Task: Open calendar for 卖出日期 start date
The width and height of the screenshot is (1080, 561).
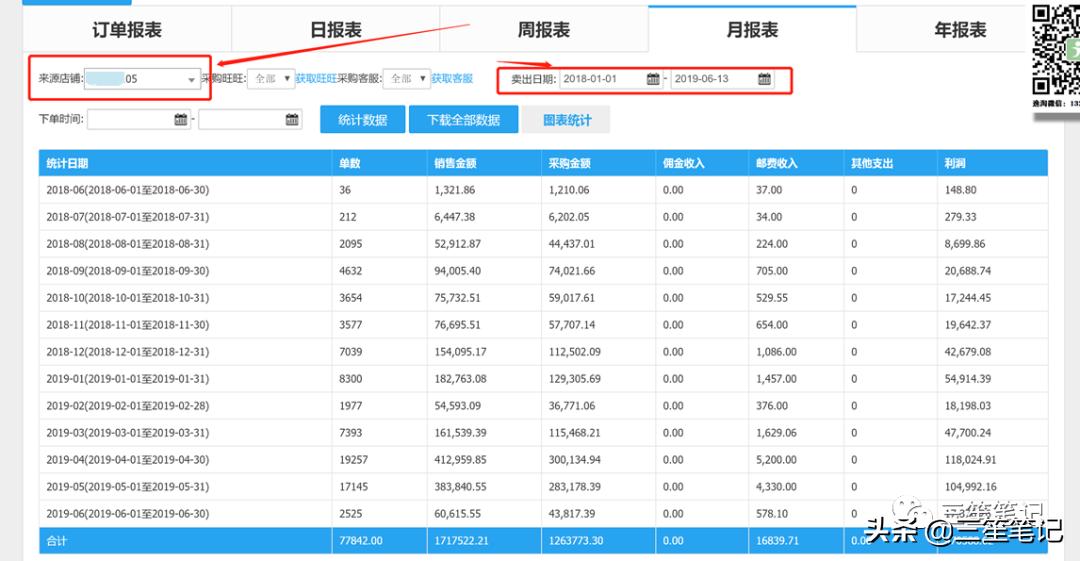Action: pos(653,79)
